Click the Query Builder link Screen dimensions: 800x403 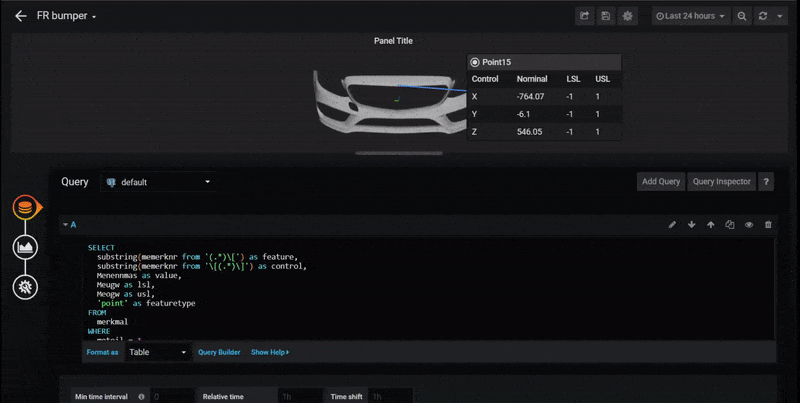click(x=219, y=352)
